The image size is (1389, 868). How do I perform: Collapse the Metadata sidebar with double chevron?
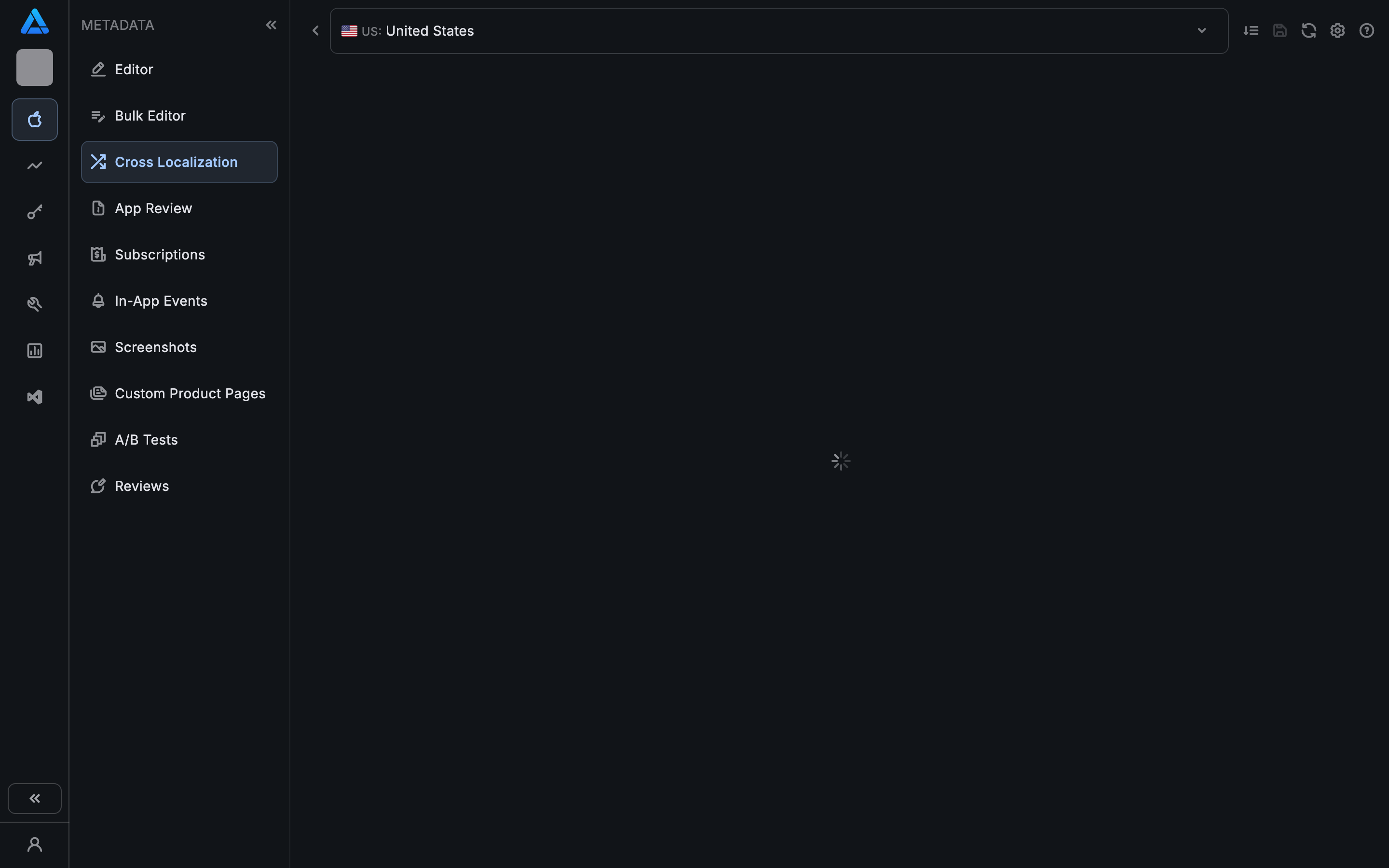point(272,25)
